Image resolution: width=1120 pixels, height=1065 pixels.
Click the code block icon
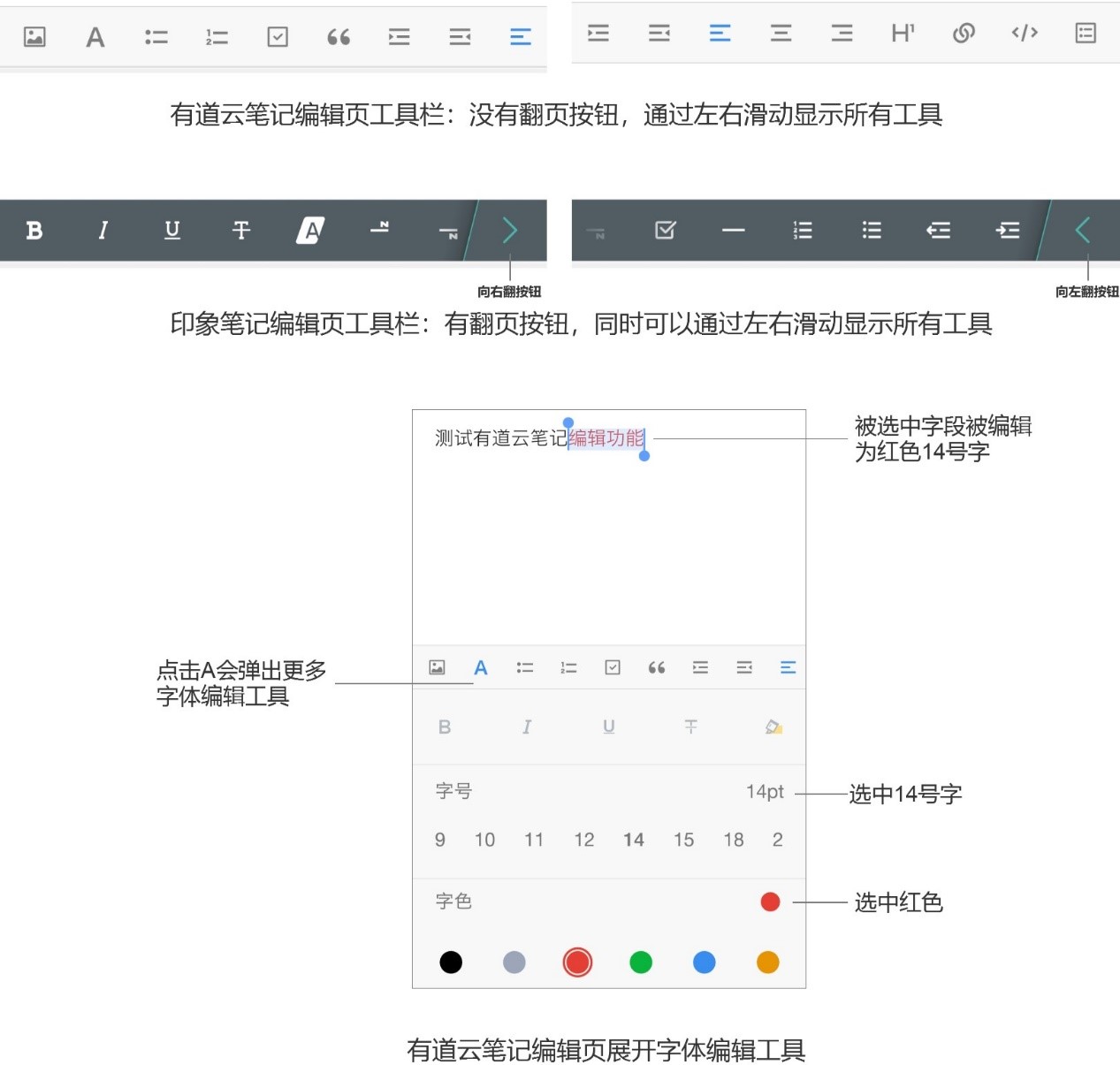pos(1025,34)
